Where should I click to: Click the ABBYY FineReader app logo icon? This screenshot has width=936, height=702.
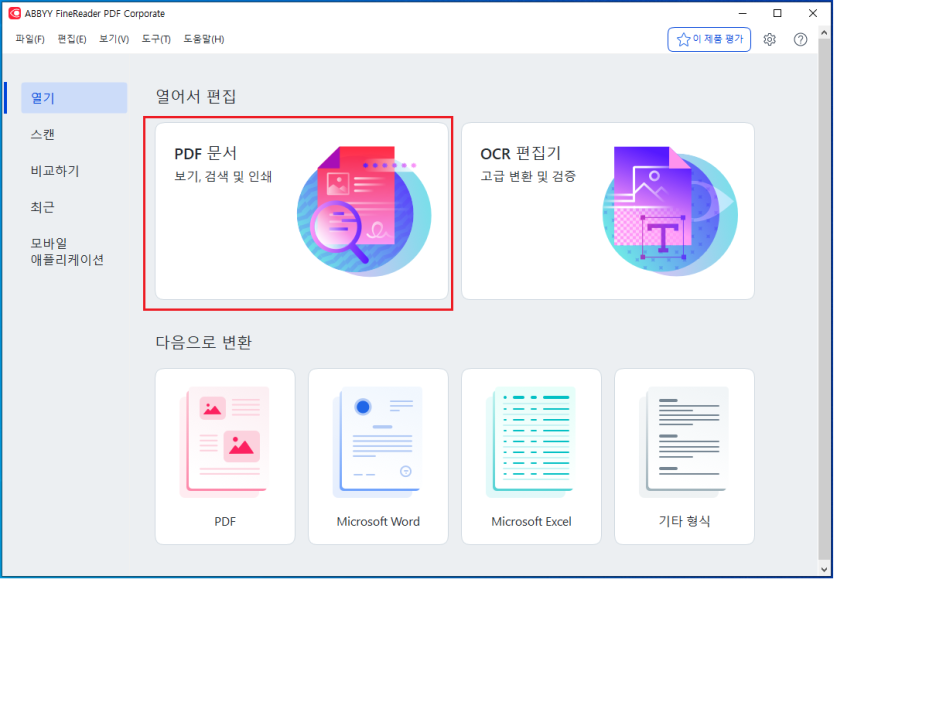[x=14, y=13]
